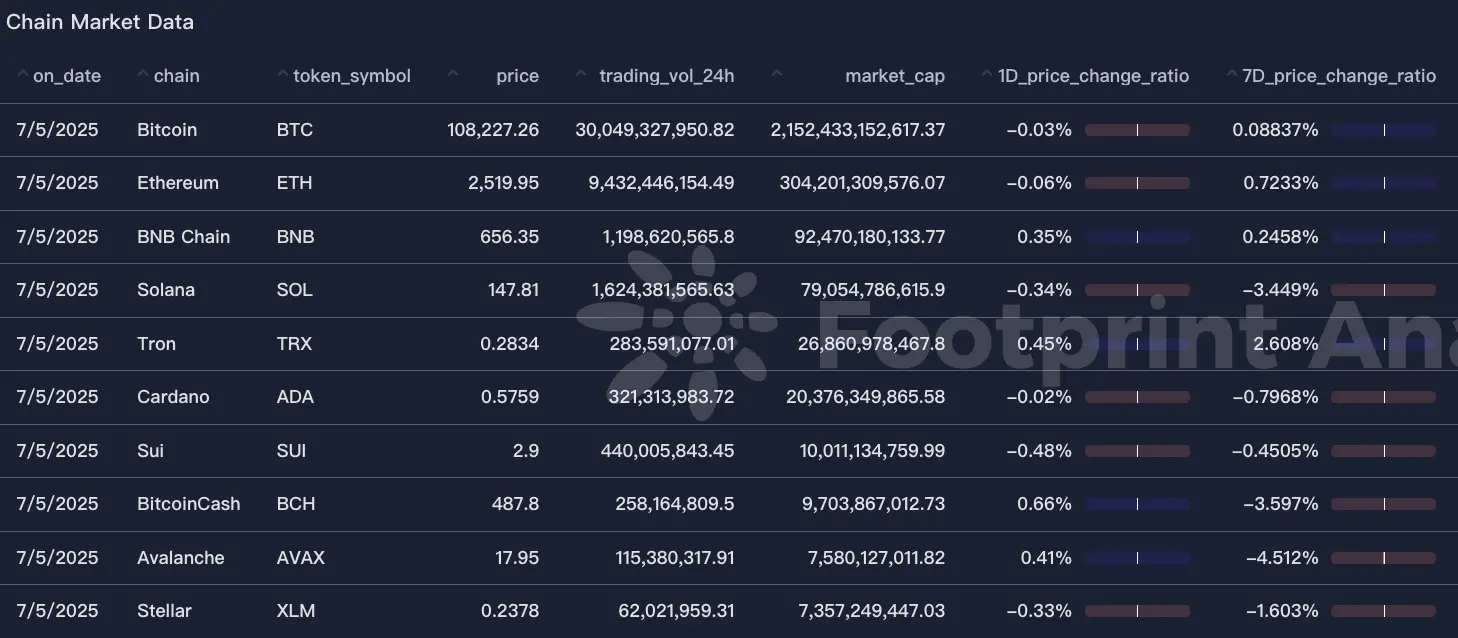Click the BNB Chain cell
Image resolution: width=1458 pixels, height=638 pixels.
coord(183,236)
